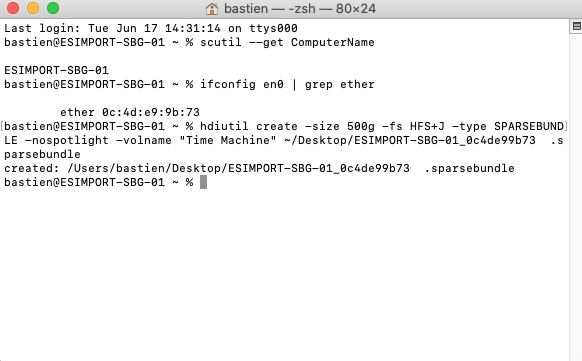
Task: Click the MAC address 0c:4d:e9:9b:73 output
Action: (151, 112)
